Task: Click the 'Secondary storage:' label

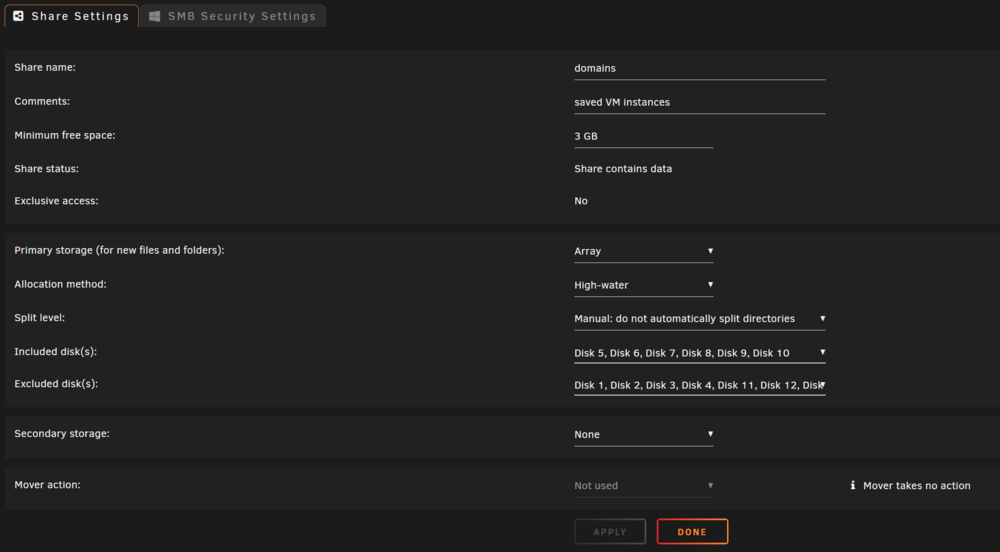Action: [62, 433]
